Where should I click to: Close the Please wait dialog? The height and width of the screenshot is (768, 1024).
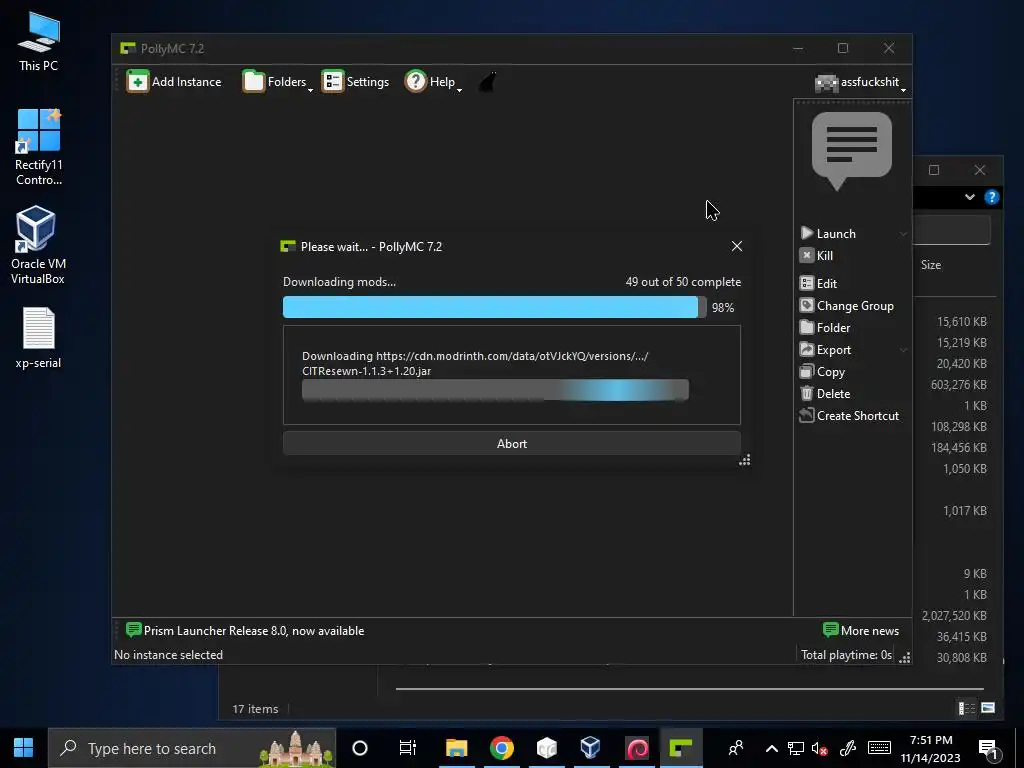coord(737,246)
